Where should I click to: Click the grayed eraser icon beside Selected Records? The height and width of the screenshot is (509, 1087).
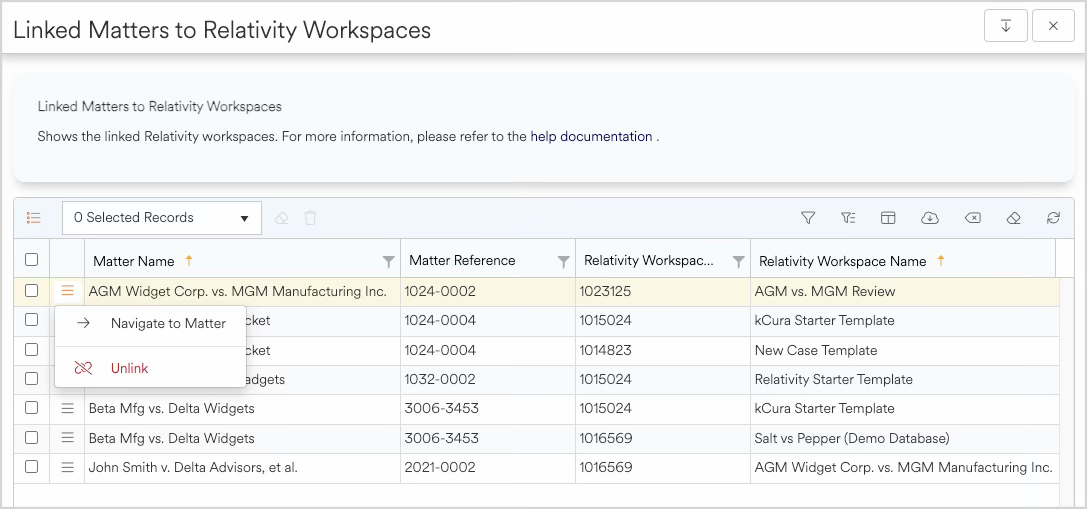281,218
